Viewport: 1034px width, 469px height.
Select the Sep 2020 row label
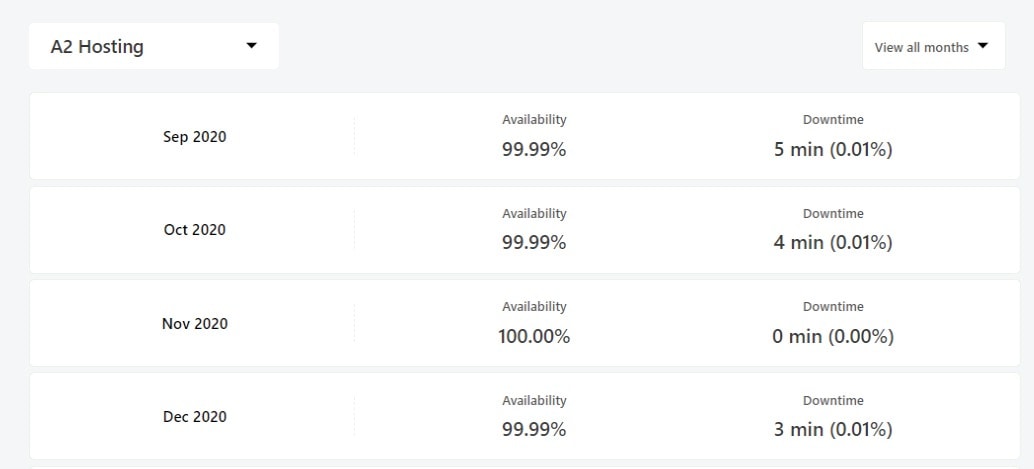195,137
